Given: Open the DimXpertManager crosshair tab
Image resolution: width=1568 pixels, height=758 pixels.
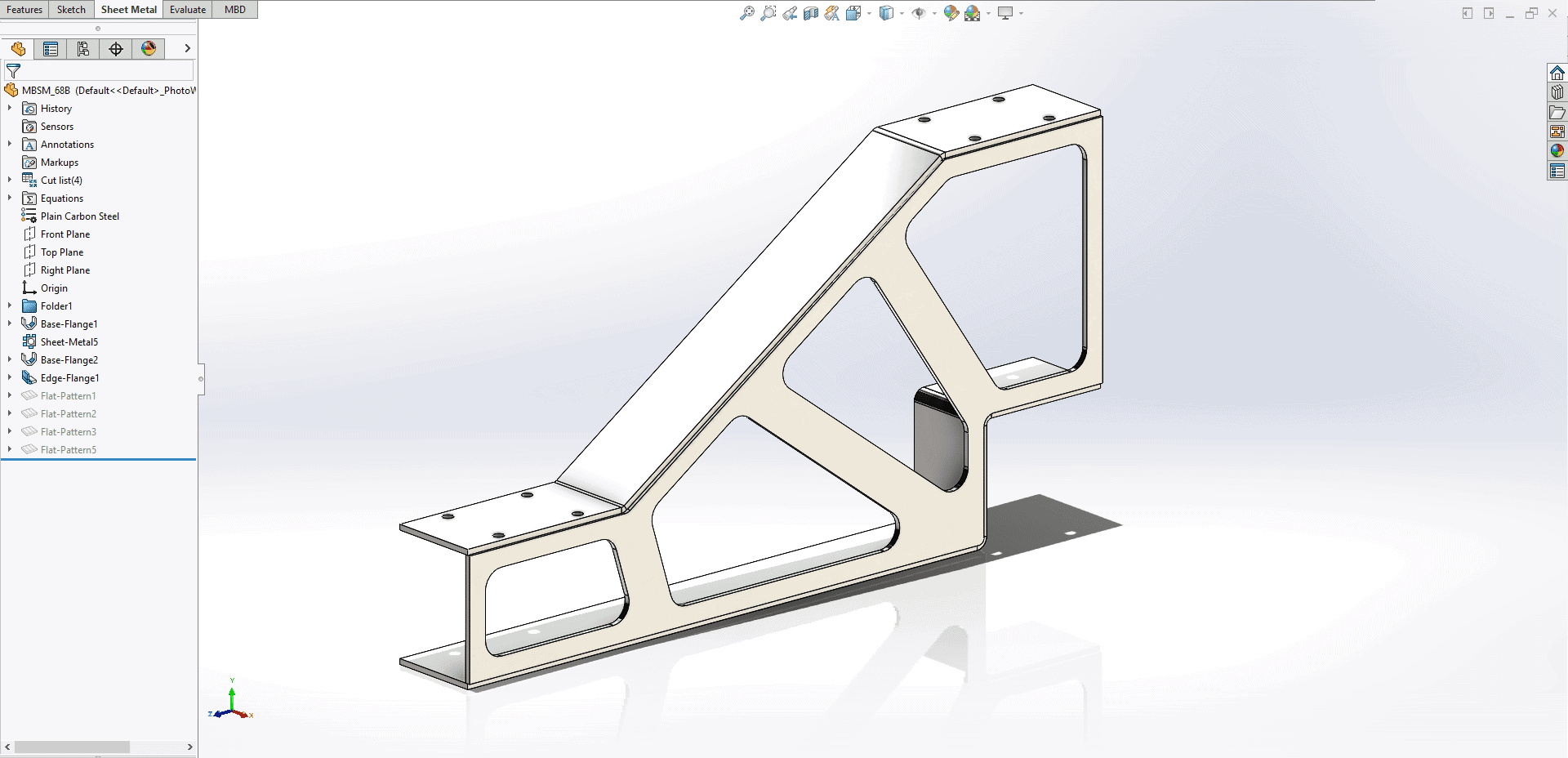Looking at the screenshot, I should [116, 49].
